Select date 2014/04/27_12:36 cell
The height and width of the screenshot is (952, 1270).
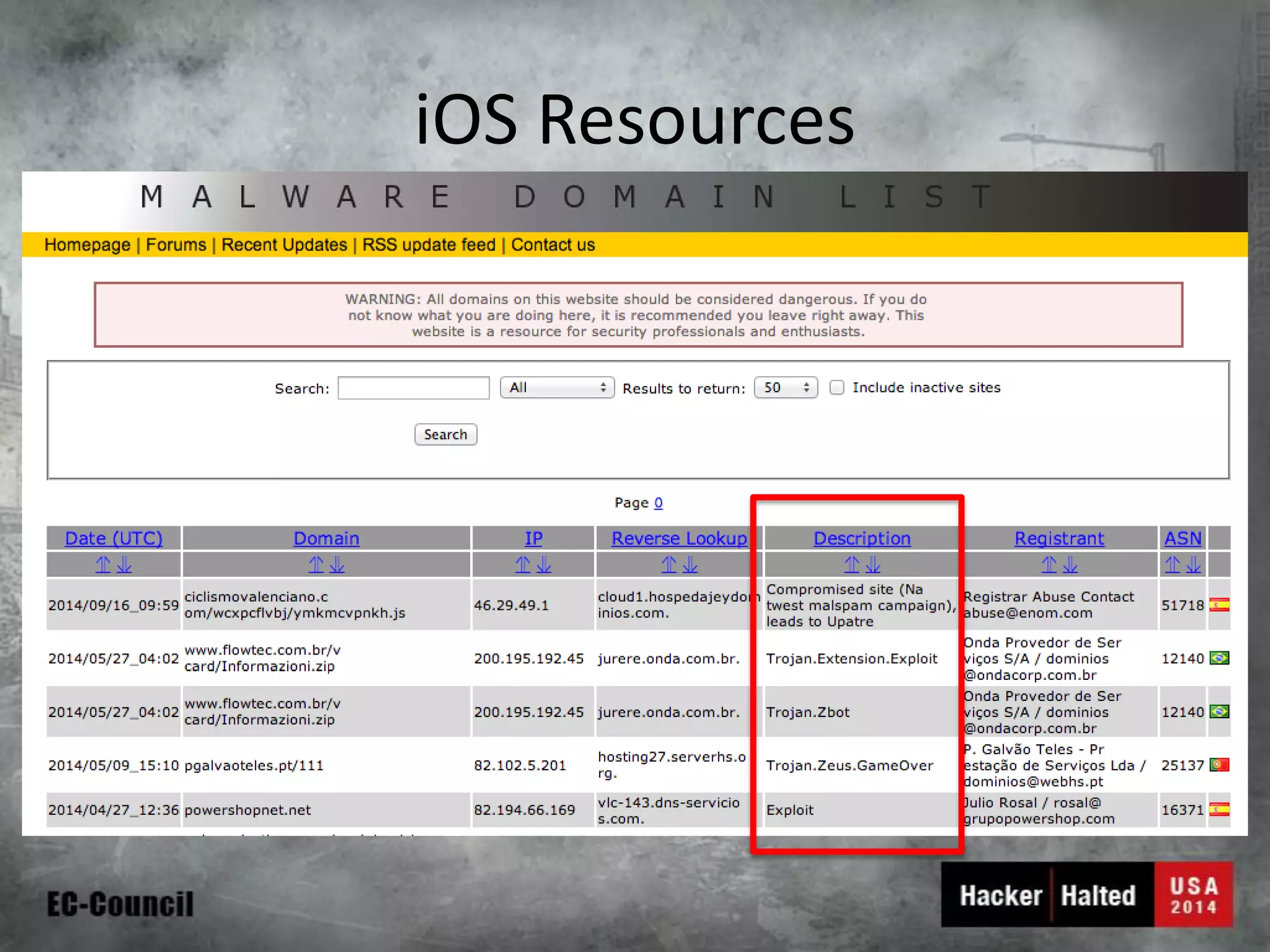(113, 809)
